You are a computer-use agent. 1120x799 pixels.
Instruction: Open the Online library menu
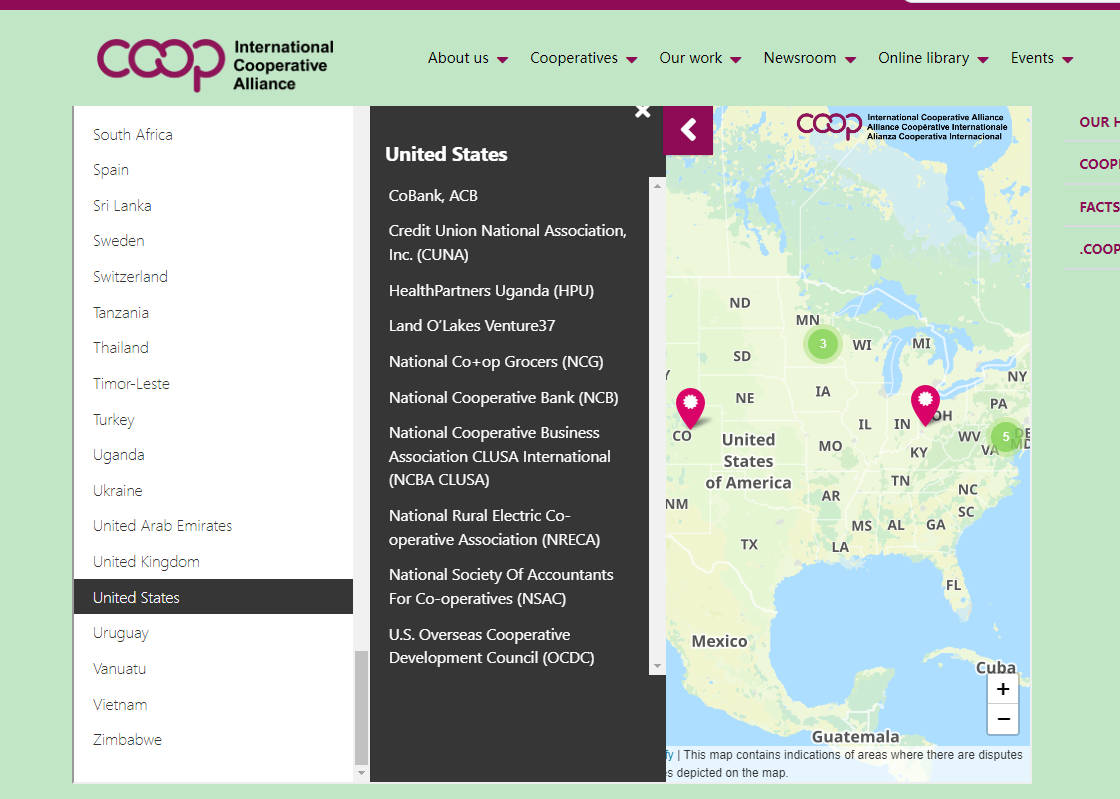click(932, 58)
